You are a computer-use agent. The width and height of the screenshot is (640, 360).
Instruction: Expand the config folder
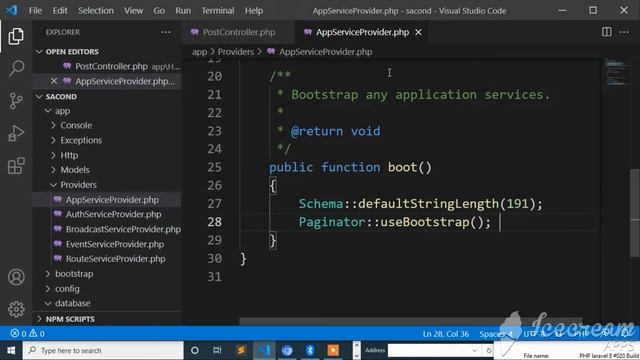[x=48, y=289]
